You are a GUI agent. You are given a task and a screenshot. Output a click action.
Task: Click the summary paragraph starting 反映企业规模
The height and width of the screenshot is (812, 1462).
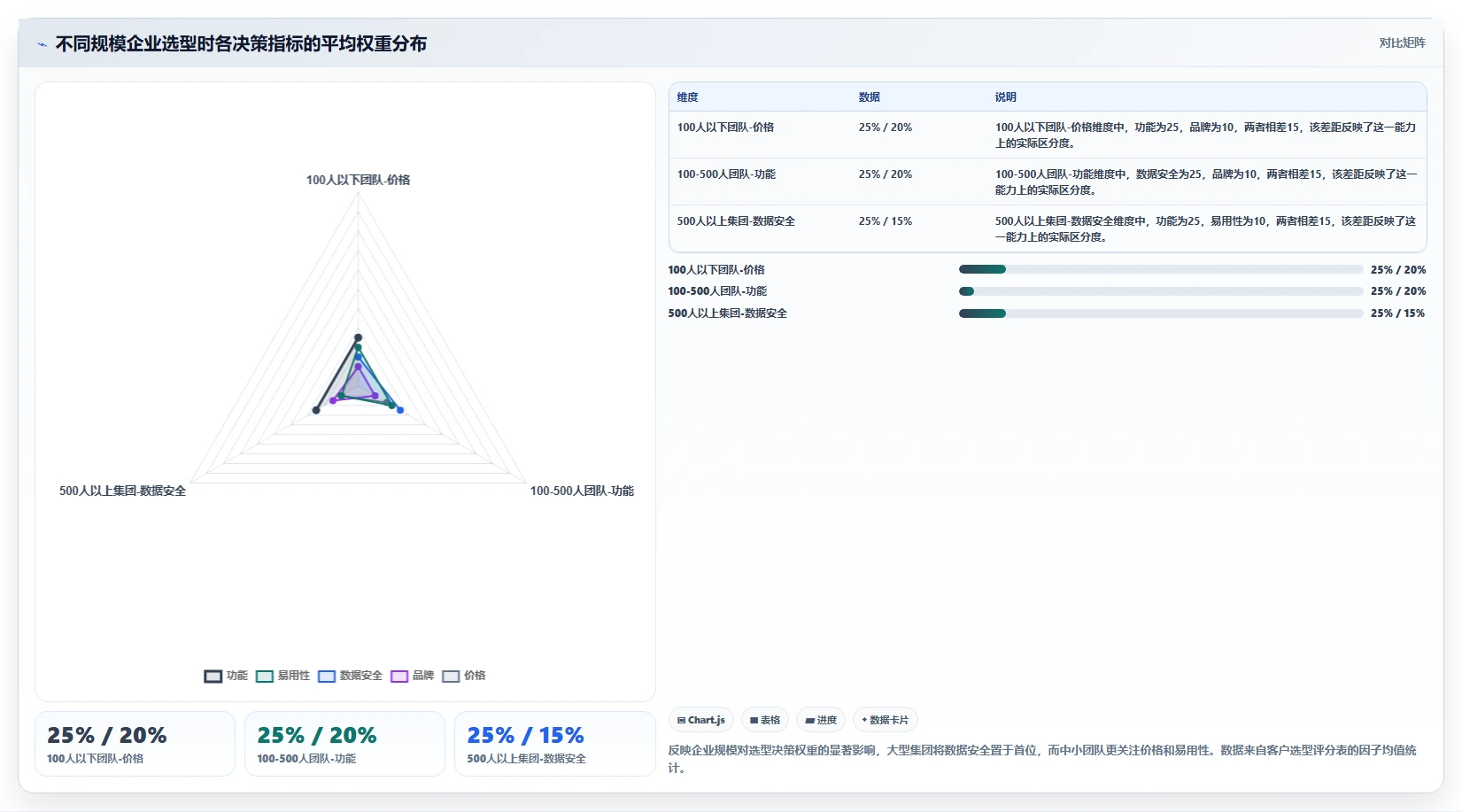tap(1043, 759)
